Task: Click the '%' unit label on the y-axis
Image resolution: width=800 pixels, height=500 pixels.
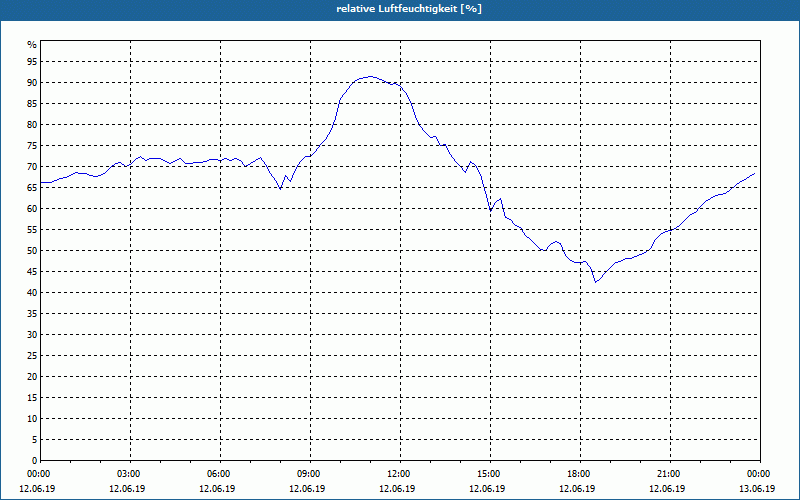Action: click(32, 45)
